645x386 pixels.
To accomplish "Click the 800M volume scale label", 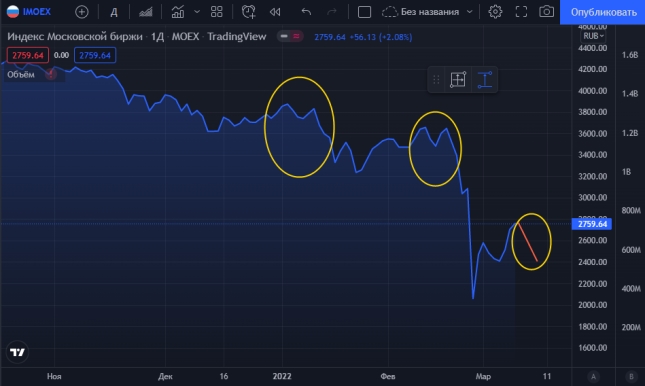I will (631, 210).
